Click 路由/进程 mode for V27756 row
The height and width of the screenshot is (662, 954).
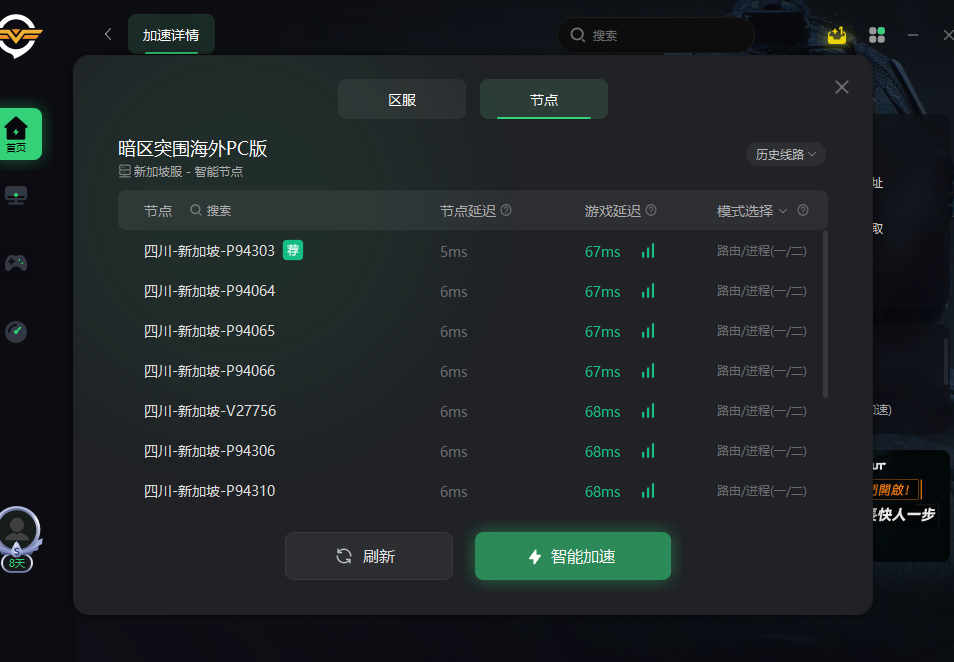(x=762, y=411)
